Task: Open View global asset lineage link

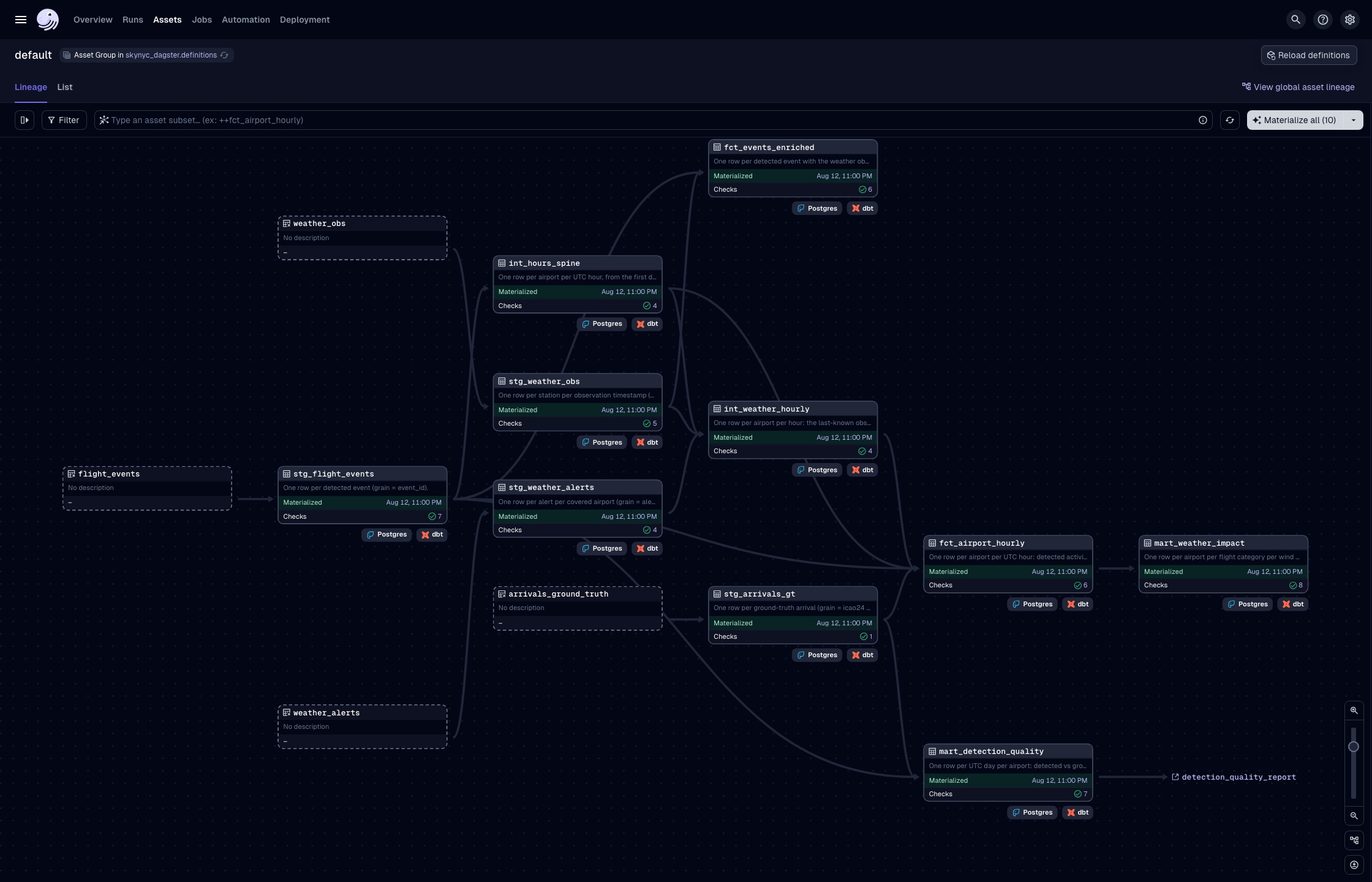Action: (x=1298, y=87)
